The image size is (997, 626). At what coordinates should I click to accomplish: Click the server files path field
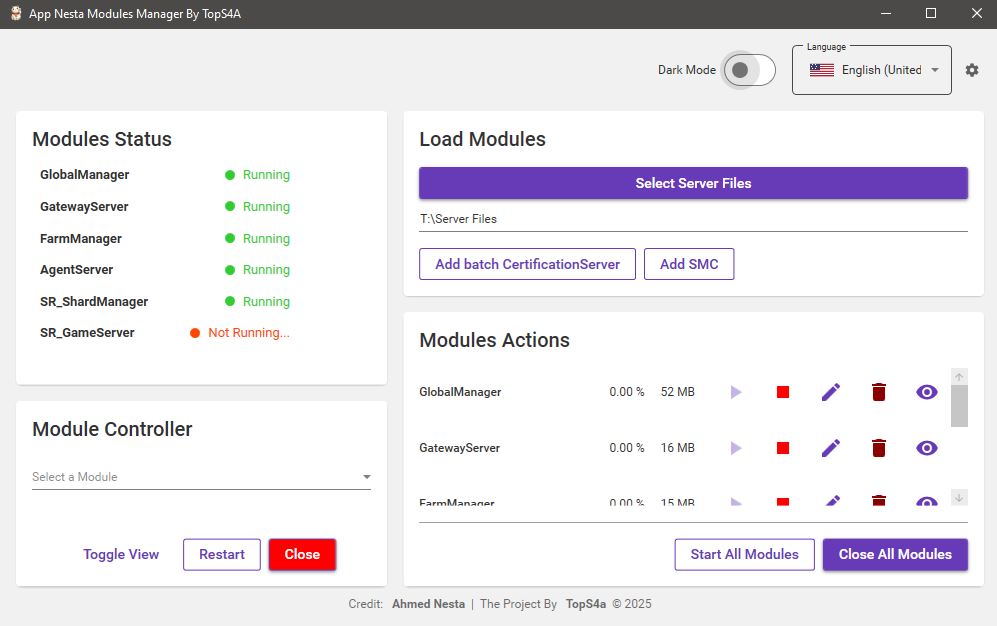tap(693, 218)
